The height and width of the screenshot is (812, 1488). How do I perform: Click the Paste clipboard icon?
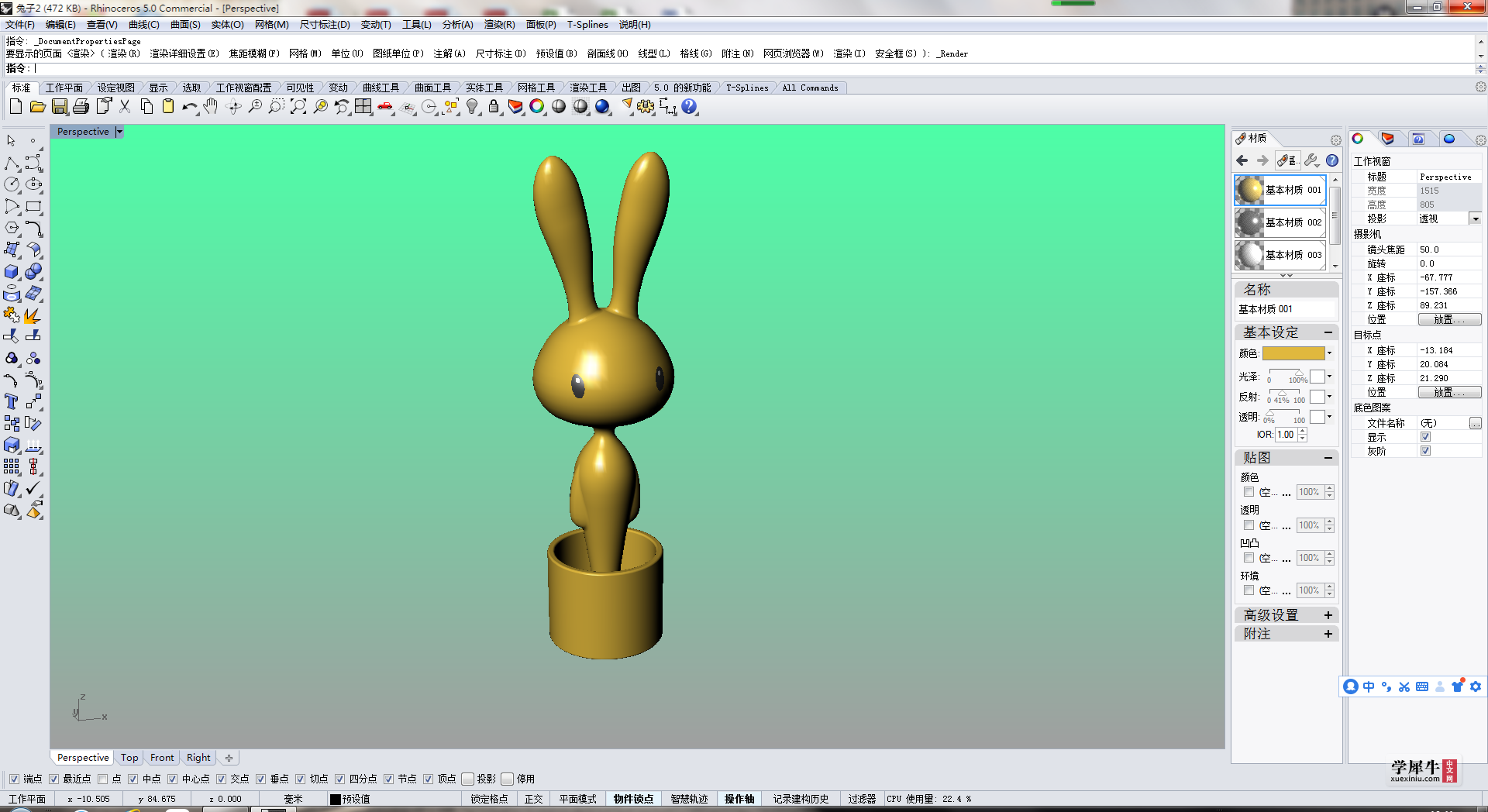click(x=168, y=107)
